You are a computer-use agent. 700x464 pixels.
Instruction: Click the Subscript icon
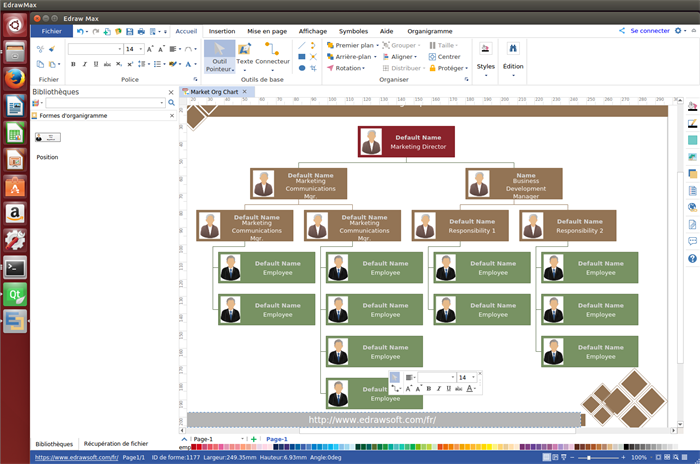click(119, 64)
